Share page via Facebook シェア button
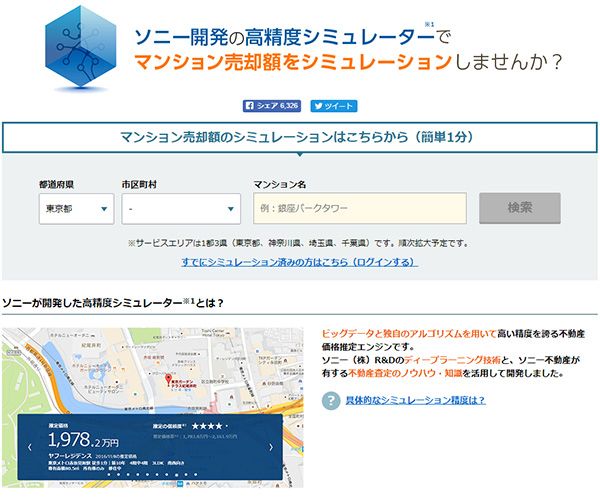 [272, 106]
